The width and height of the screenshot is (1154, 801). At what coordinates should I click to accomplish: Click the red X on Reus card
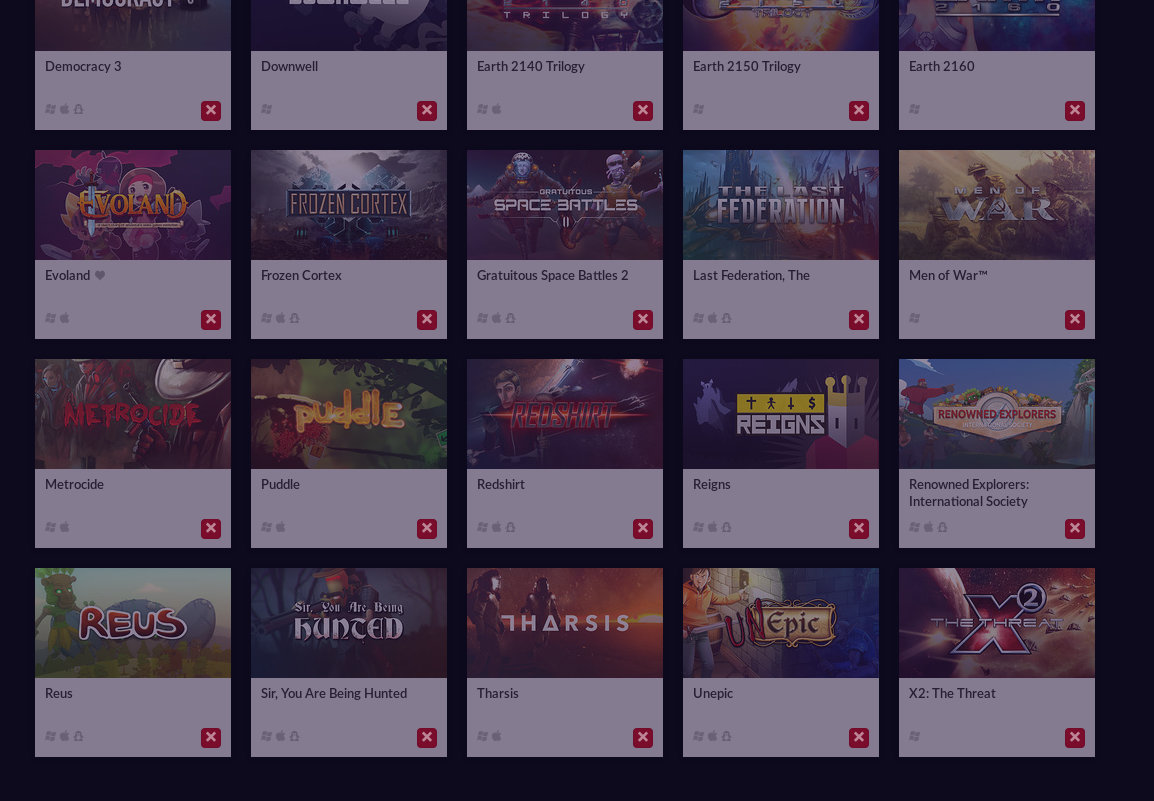point(211,738)
